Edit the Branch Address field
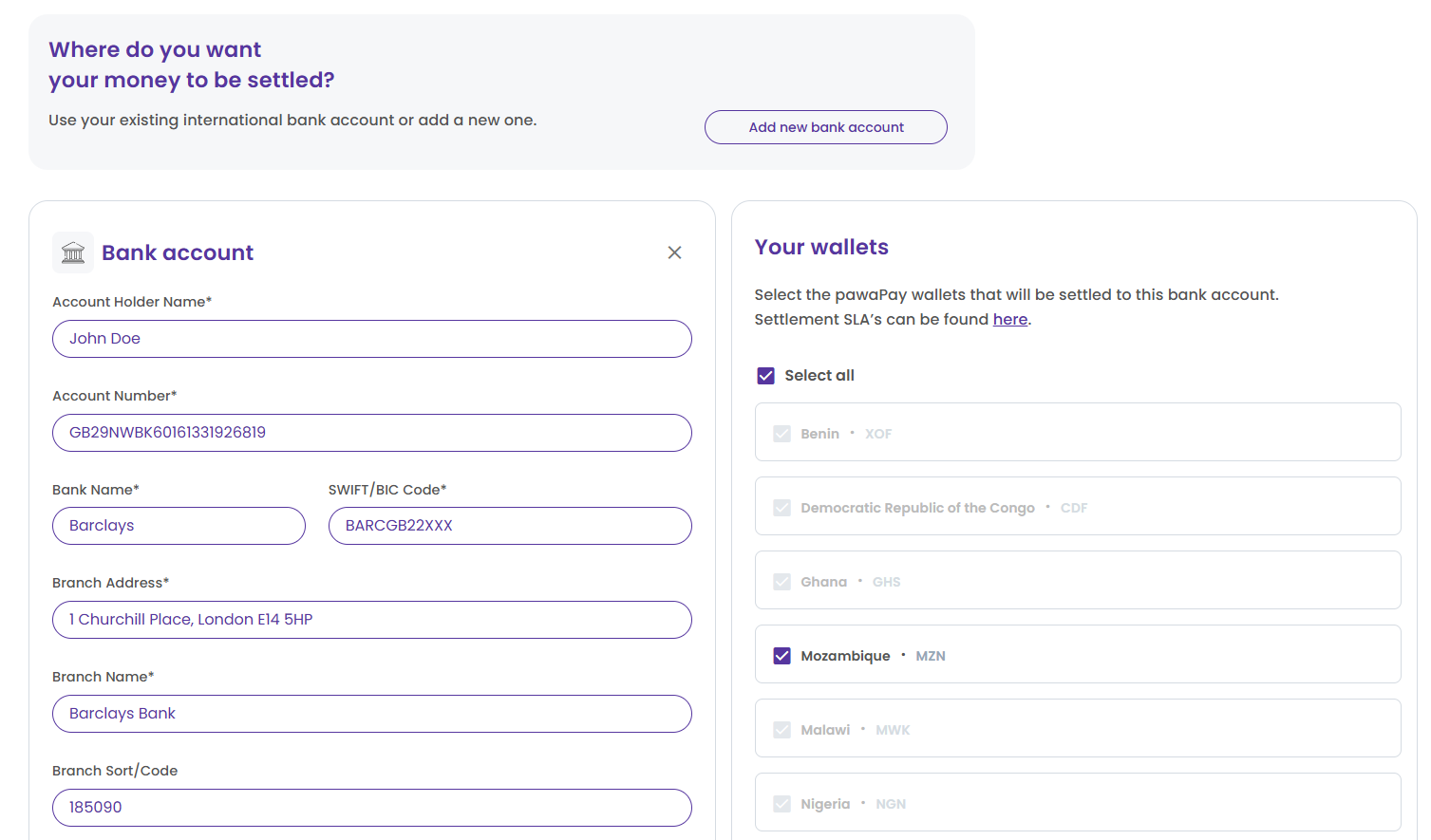 point(371,620)
